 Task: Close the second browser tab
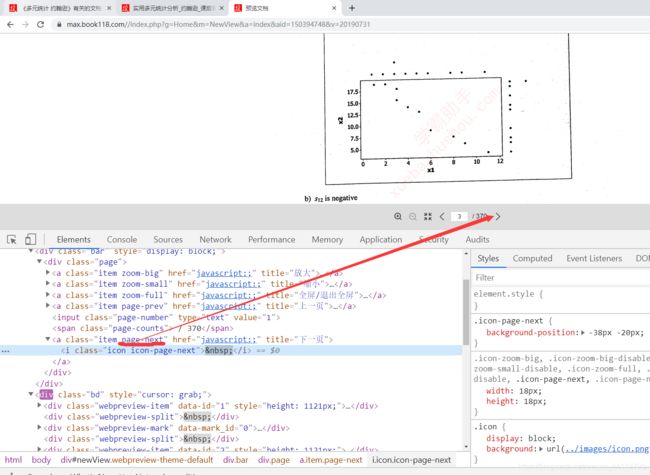point(222,8)
